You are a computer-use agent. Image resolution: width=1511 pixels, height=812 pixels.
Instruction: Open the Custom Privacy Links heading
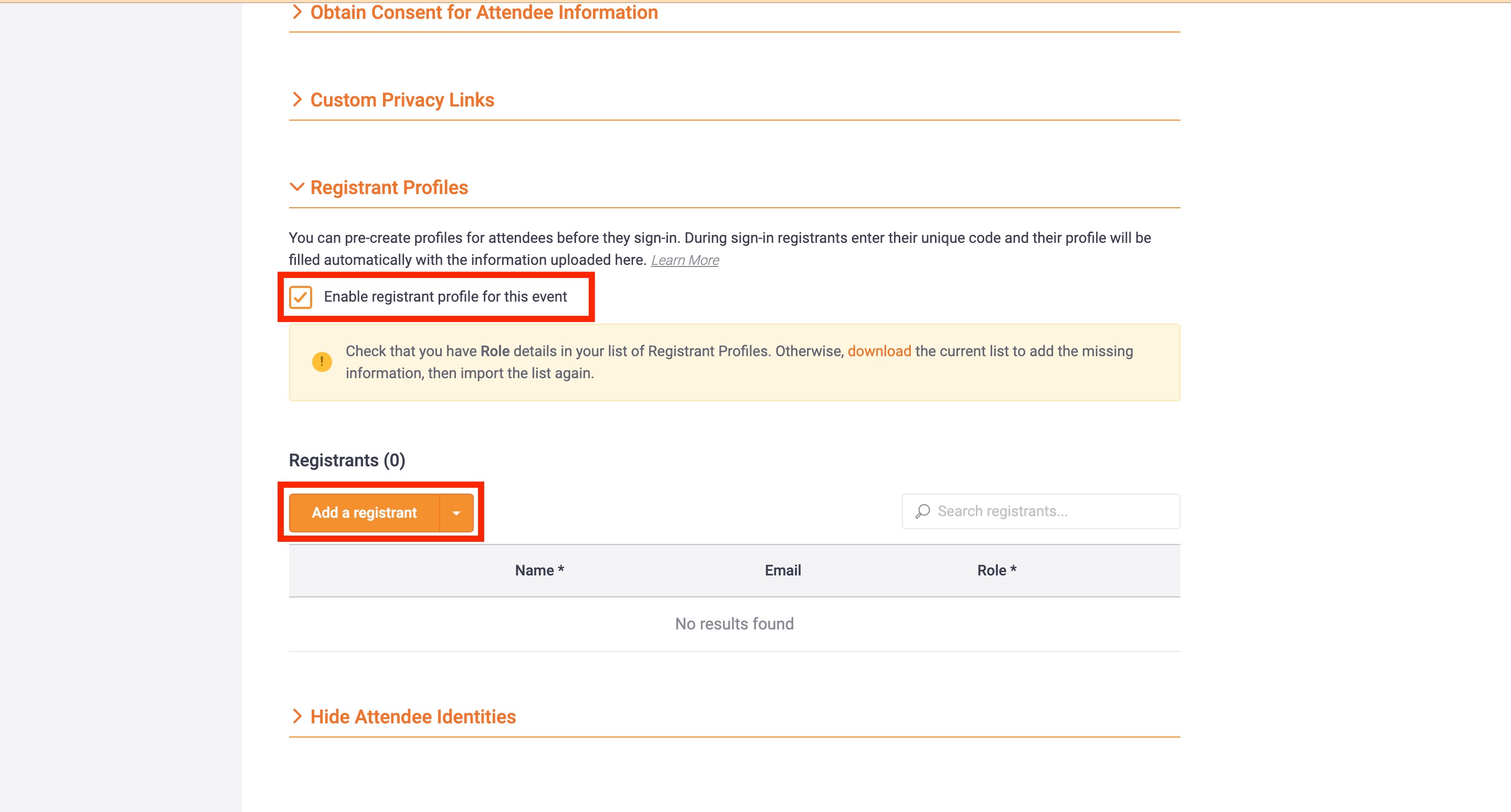(x=402, y=100)
